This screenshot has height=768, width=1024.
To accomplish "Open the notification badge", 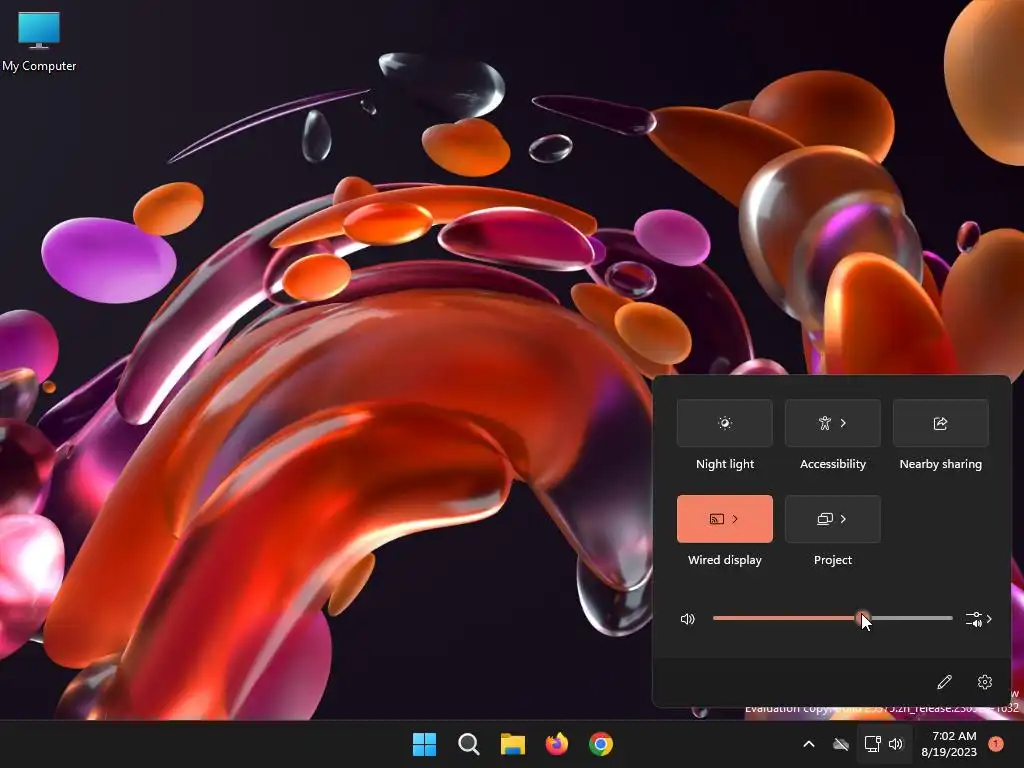I will tap(996, 744).
